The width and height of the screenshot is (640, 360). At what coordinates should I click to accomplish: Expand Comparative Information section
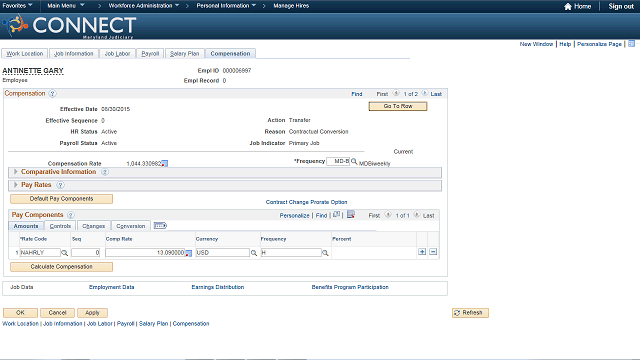[16, 172]
